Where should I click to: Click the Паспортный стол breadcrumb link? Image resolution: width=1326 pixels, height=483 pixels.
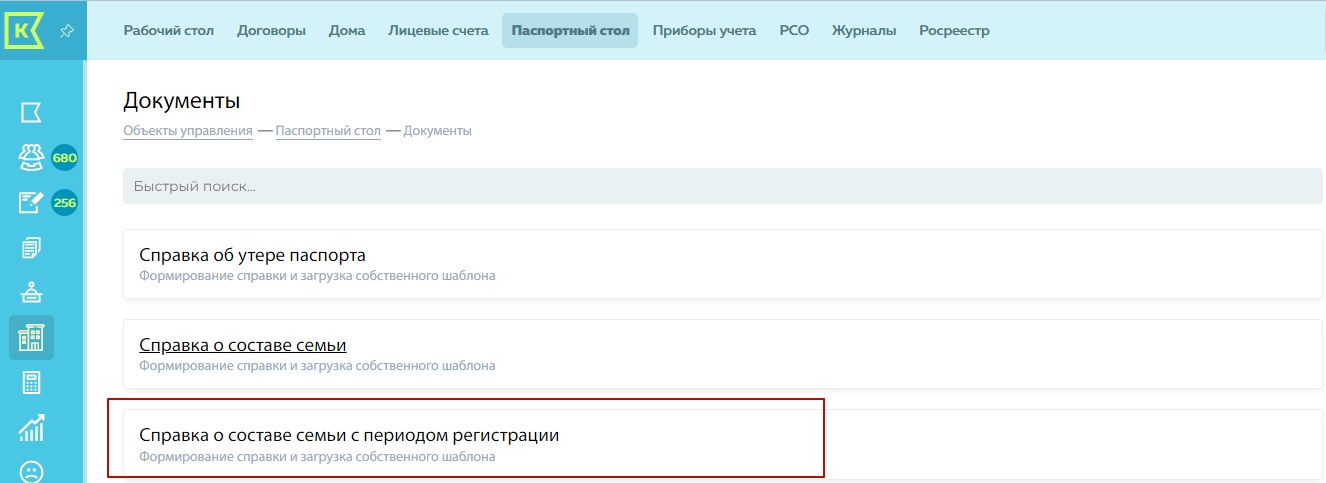pyautogui.click(x=328, y=131)
